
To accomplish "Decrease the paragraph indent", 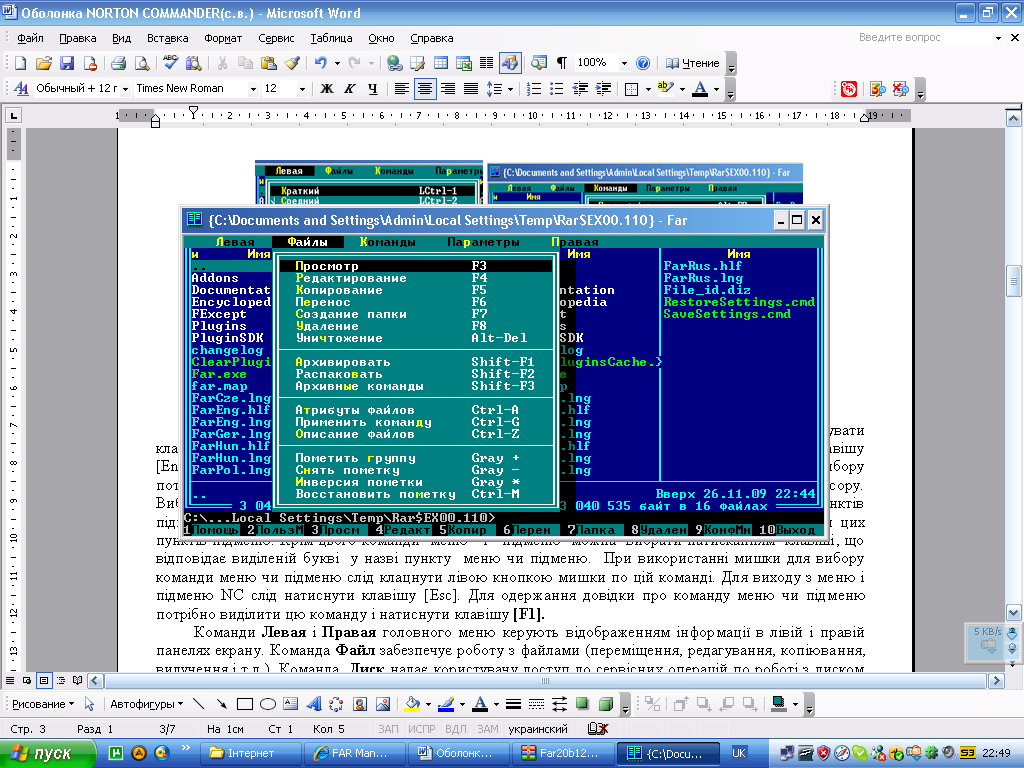I will pyautogui.click(x=579, y=89).
